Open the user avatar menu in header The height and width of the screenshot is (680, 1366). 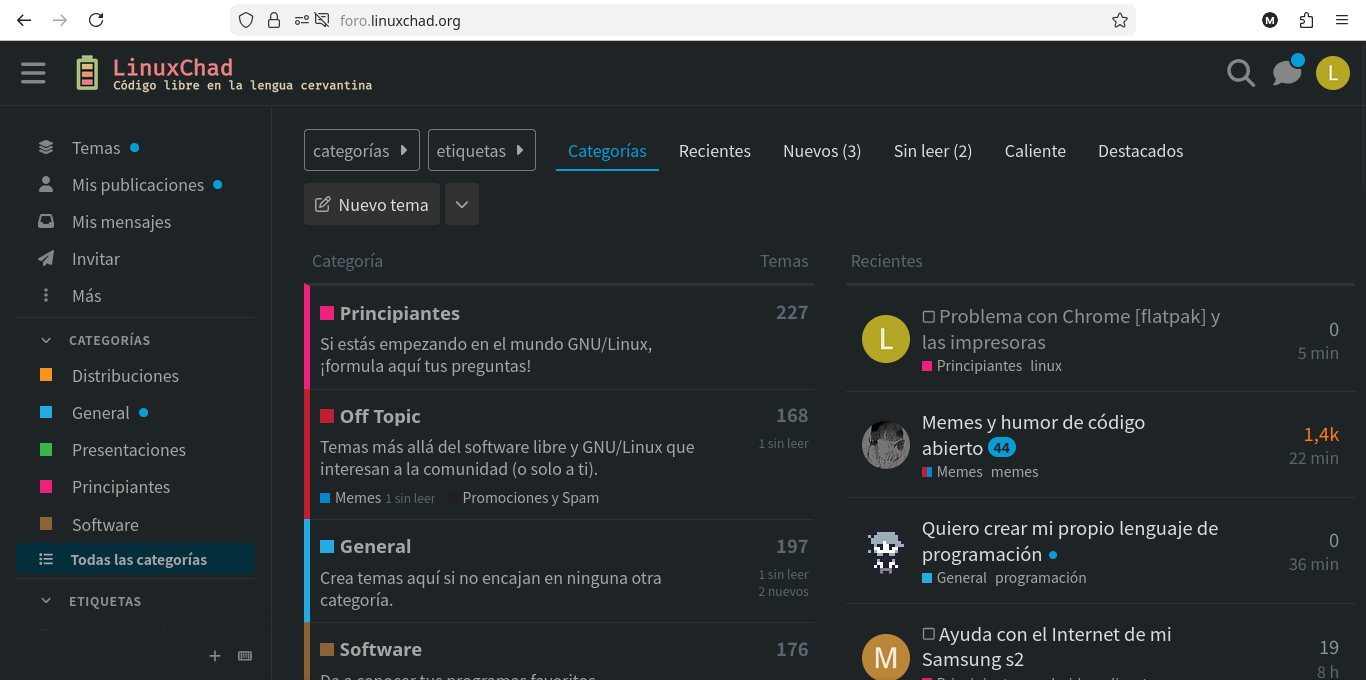pos(1332,73)
